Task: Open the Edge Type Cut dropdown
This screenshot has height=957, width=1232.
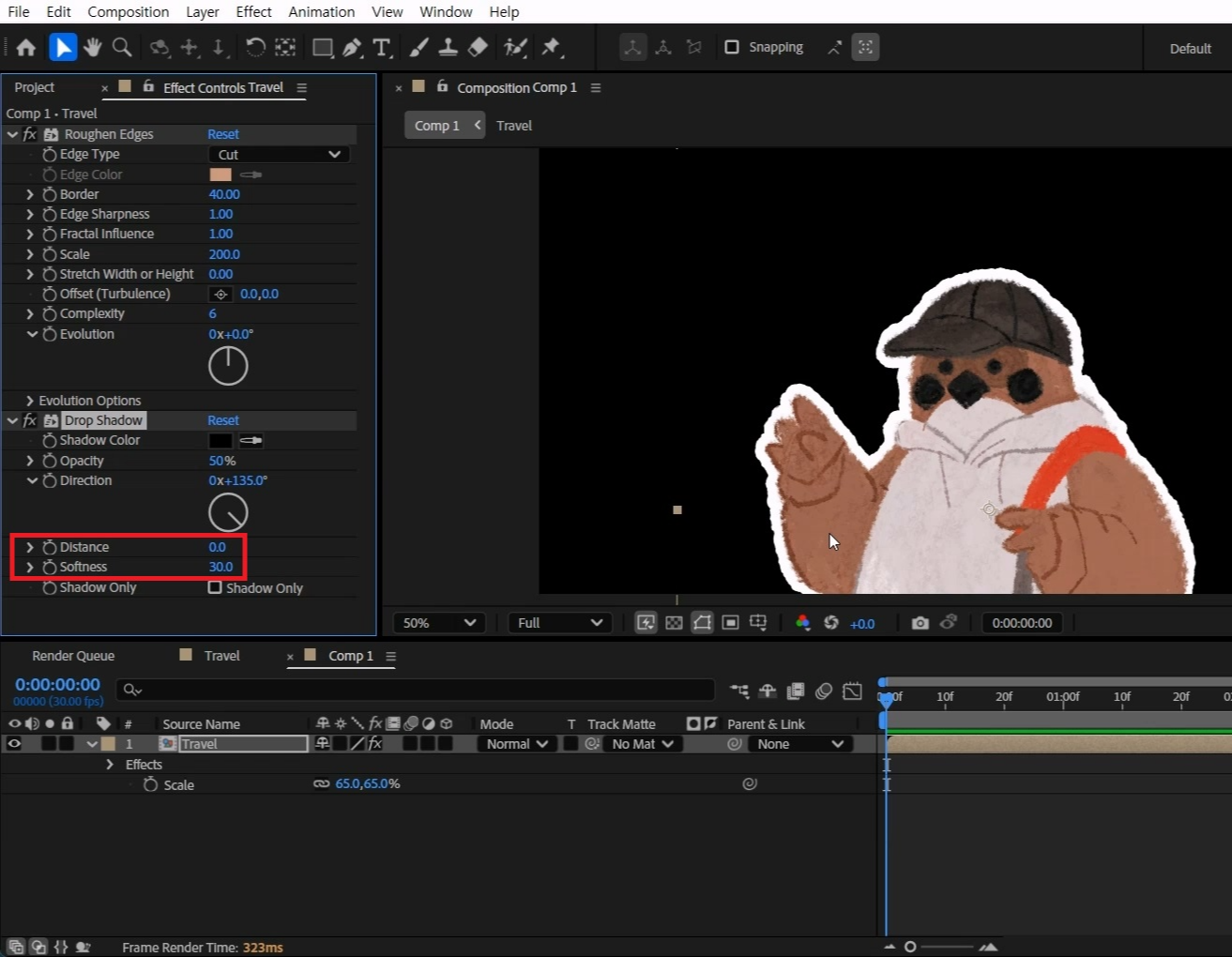Action: 279,154
